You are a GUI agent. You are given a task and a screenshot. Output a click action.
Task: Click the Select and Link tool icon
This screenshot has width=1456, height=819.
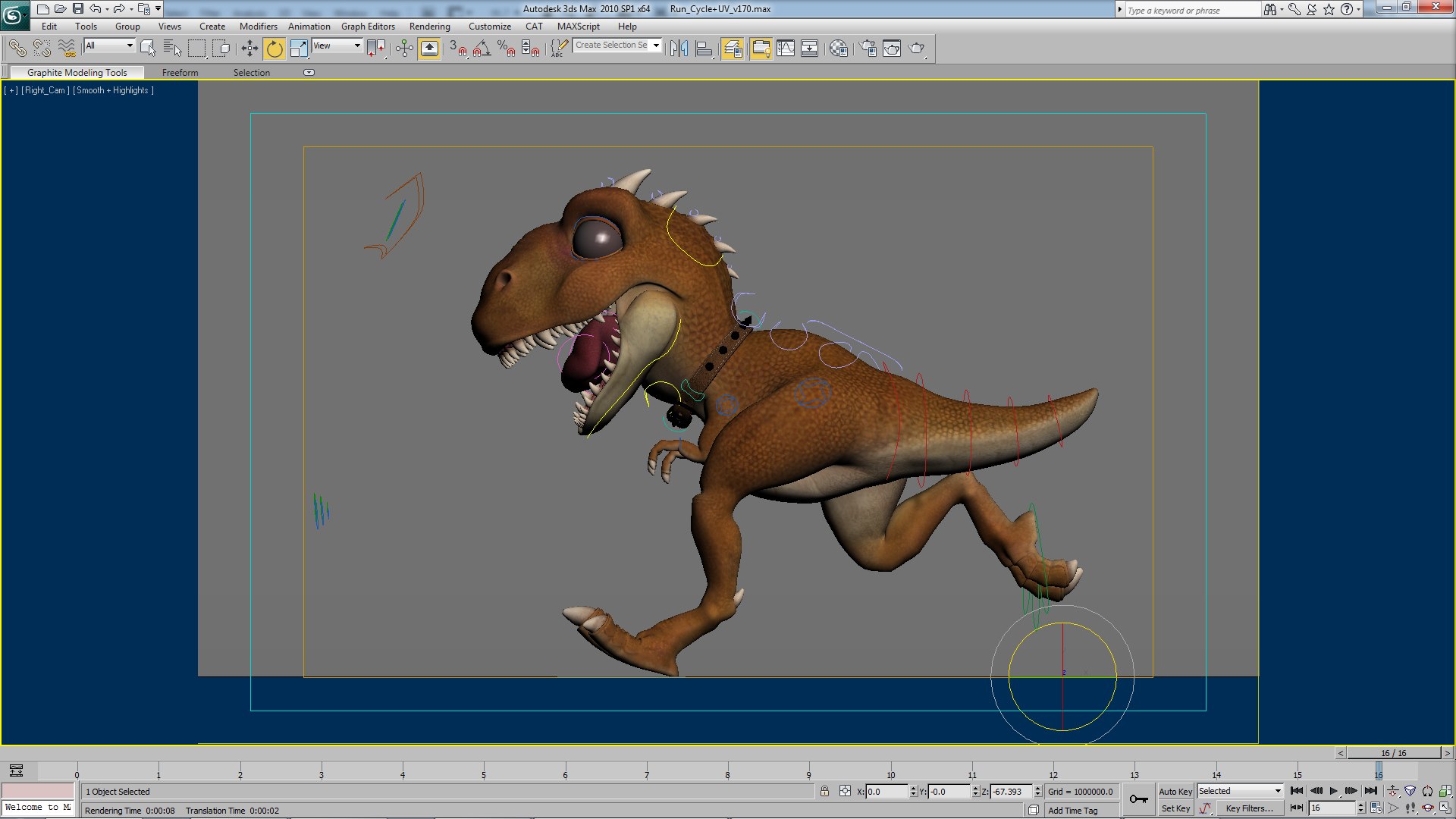[17, 49]
